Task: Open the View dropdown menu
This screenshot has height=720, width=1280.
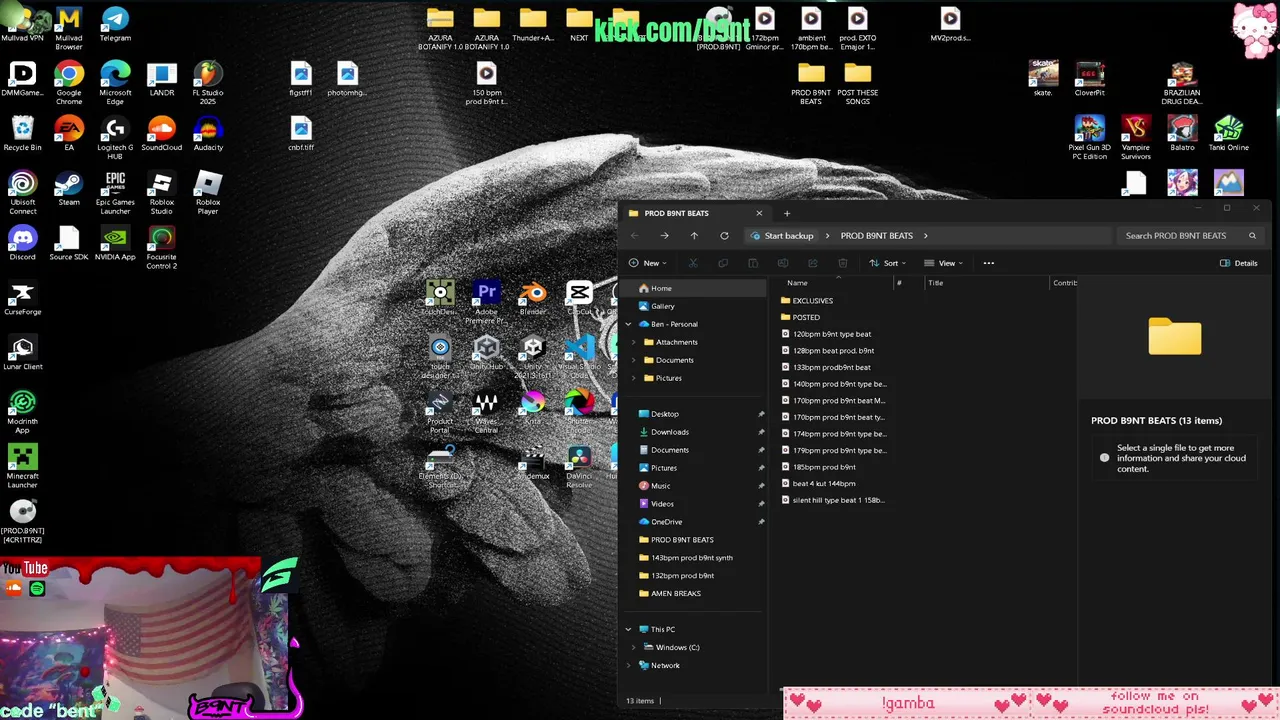Action: (943, 263)
